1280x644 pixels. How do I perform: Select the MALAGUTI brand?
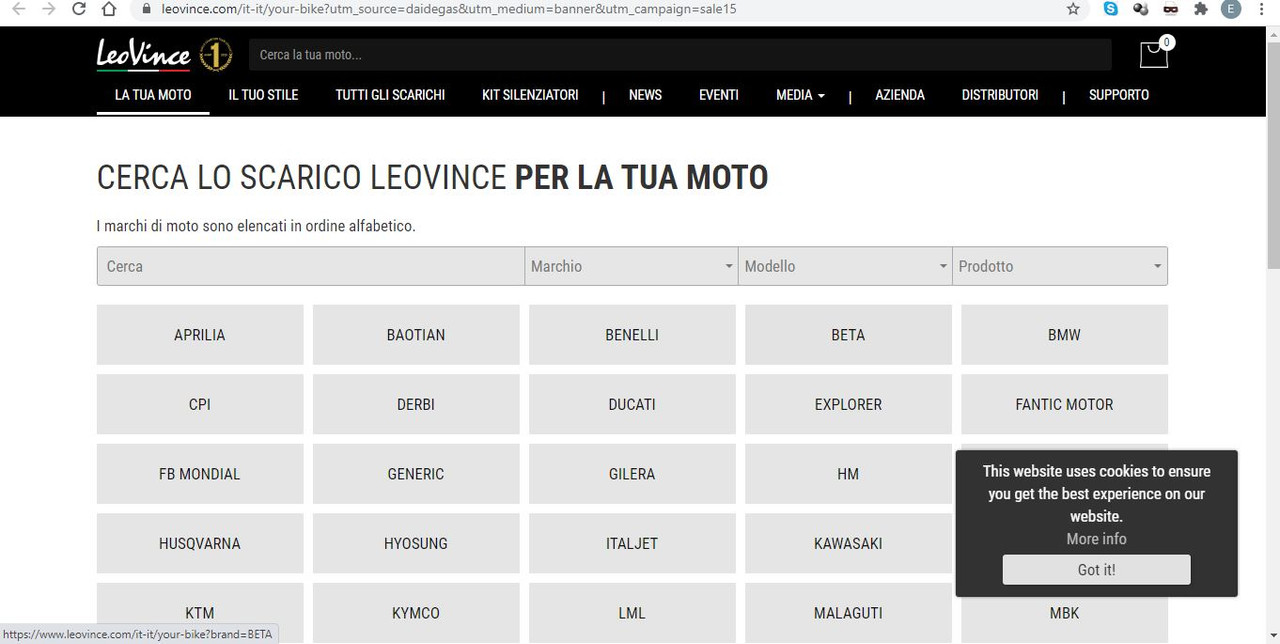pos(848,613)
